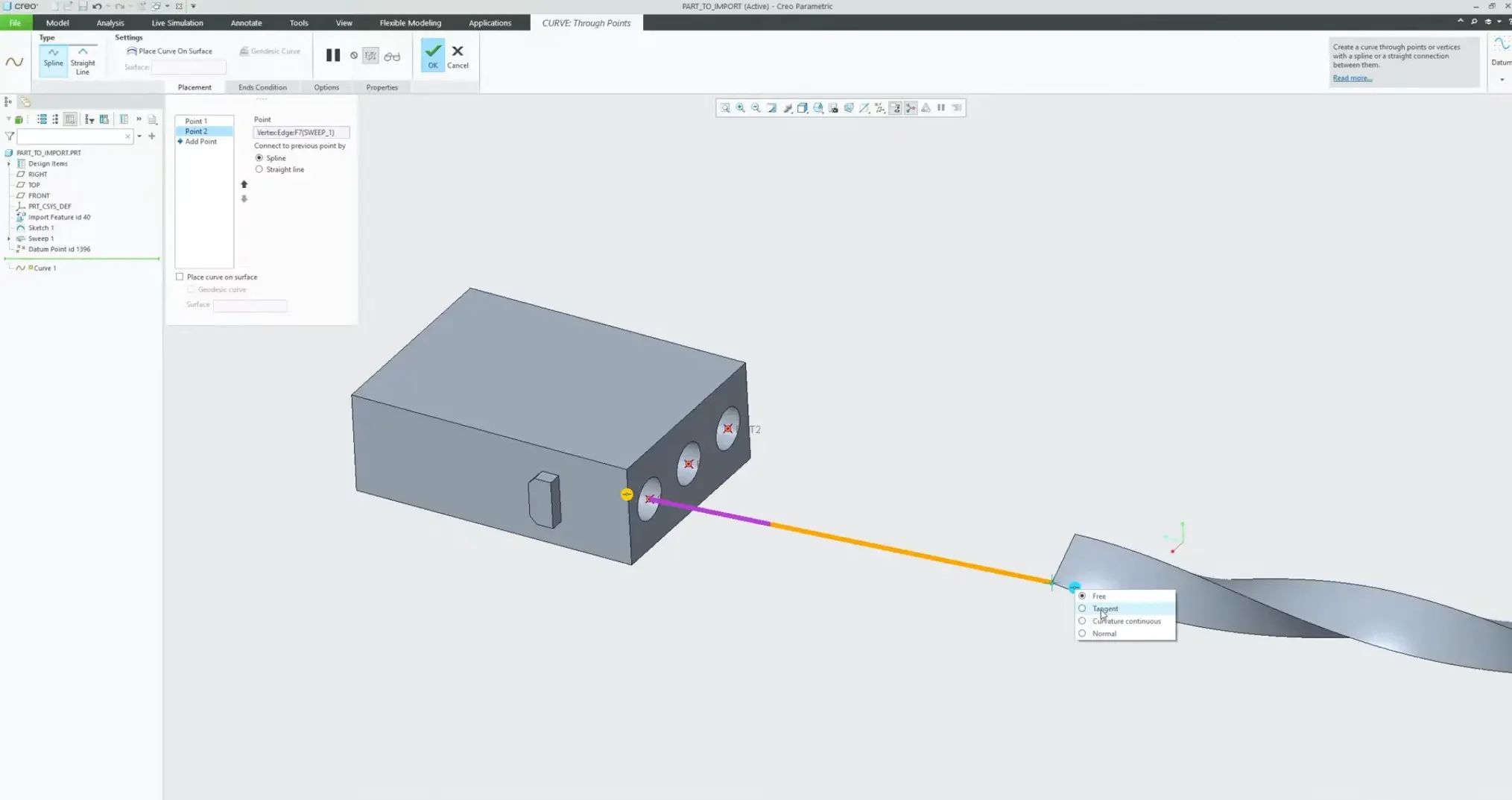Image resolution: width=1512 pixels, height=800 pixels.
Task: Toggle the Perspective View icon
Action: click(x=849, y=108)
